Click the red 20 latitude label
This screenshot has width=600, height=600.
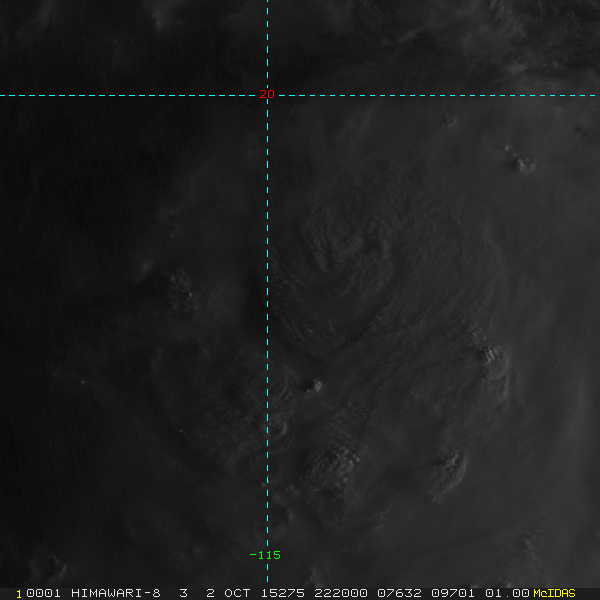tap(267, 94)
